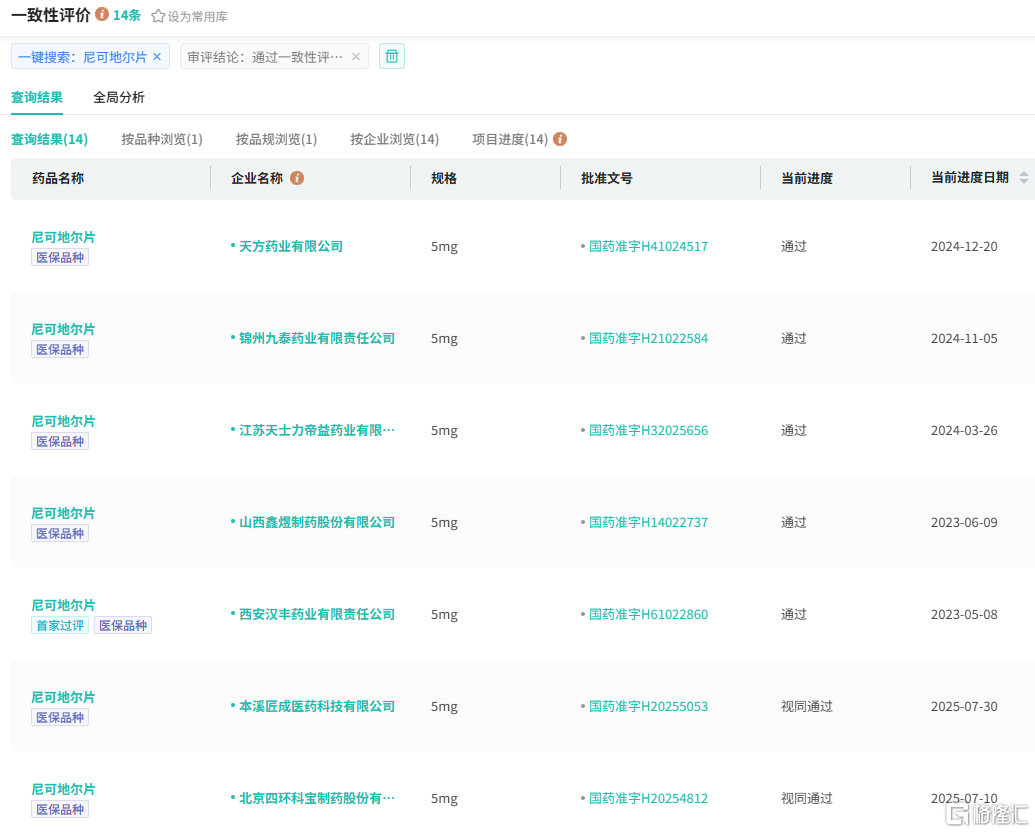Click 批准文号 column header
Image resolution: width=1035 pixels, height=833 pixels.
coord(607,178)
